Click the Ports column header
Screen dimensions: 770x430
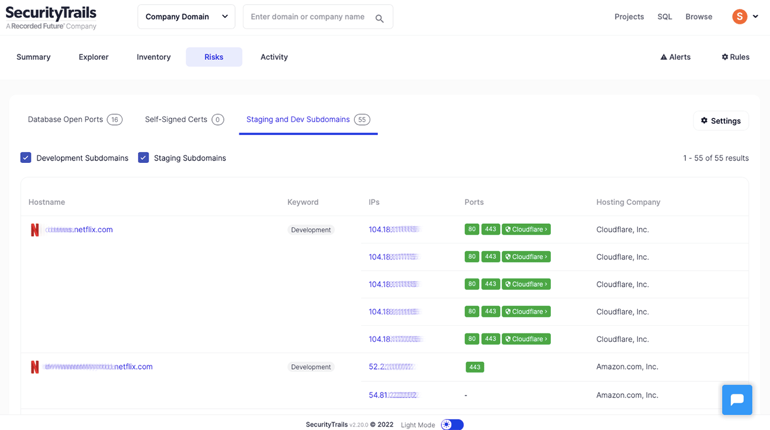474,202
